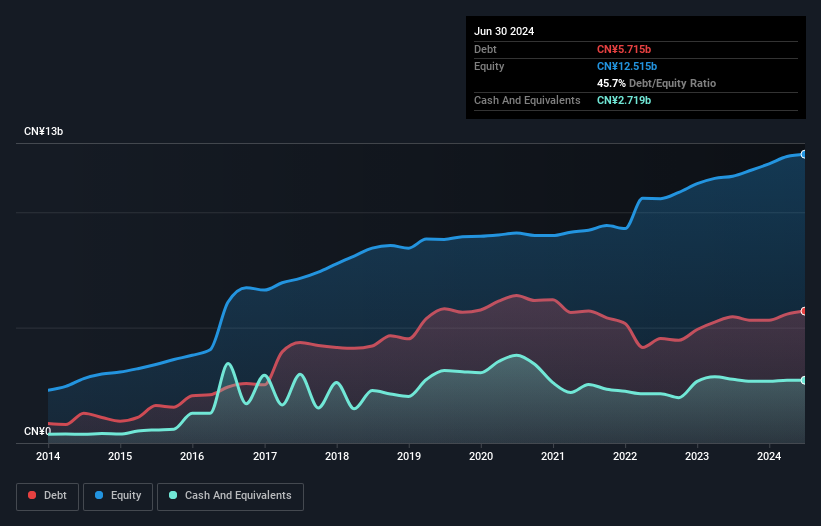Click the blue dot in Equity legend
The width and height of the screenshot is (821, 526).
point(98,495)
